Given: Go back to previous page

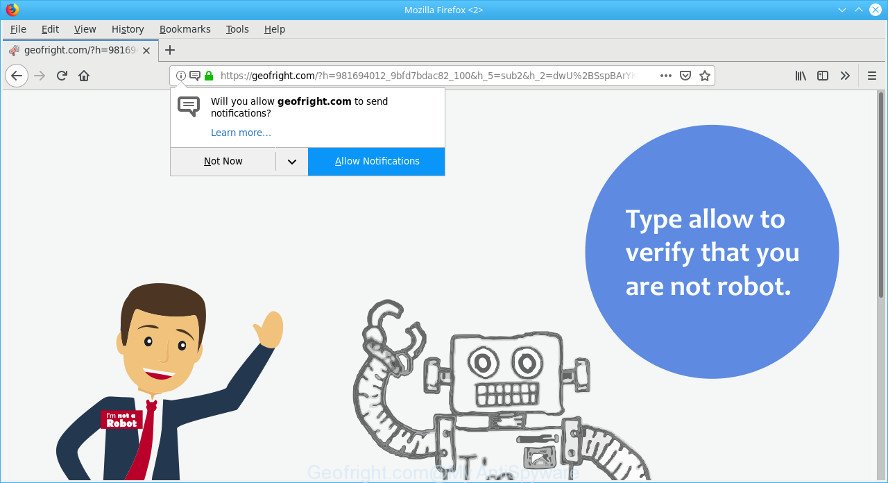Looking at the screenshot, I should tap(16, 76).
